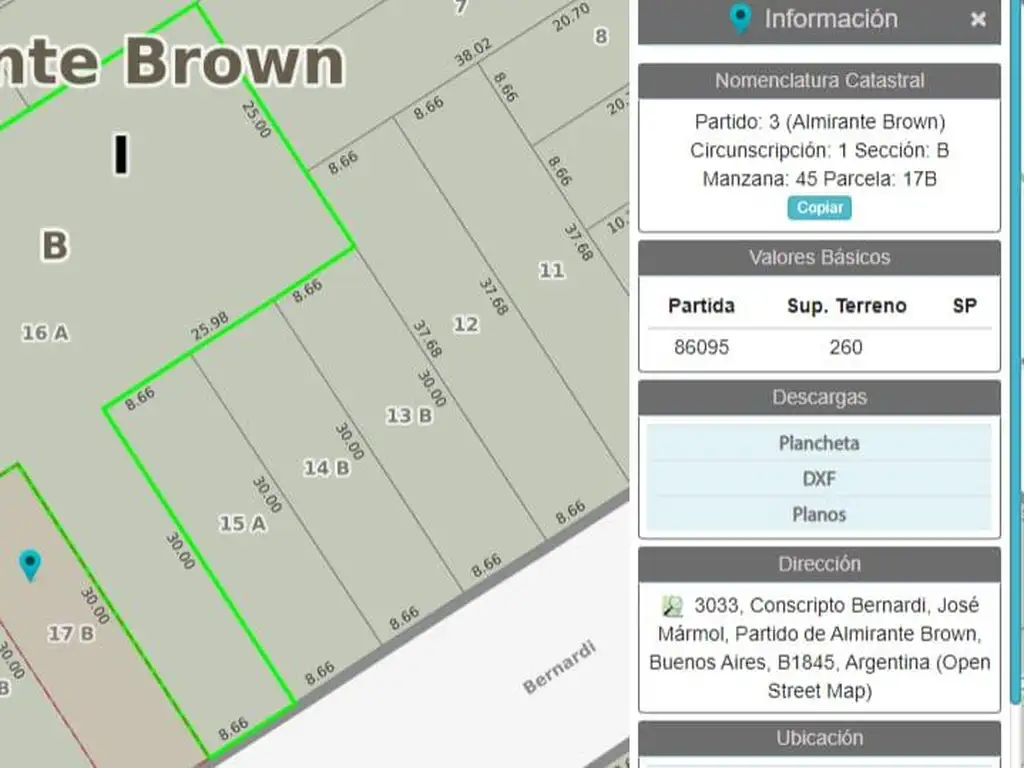Screen dimensions: 1024x768
Task: Select parcel 13 B on the map
Action: tap(409, 415)
